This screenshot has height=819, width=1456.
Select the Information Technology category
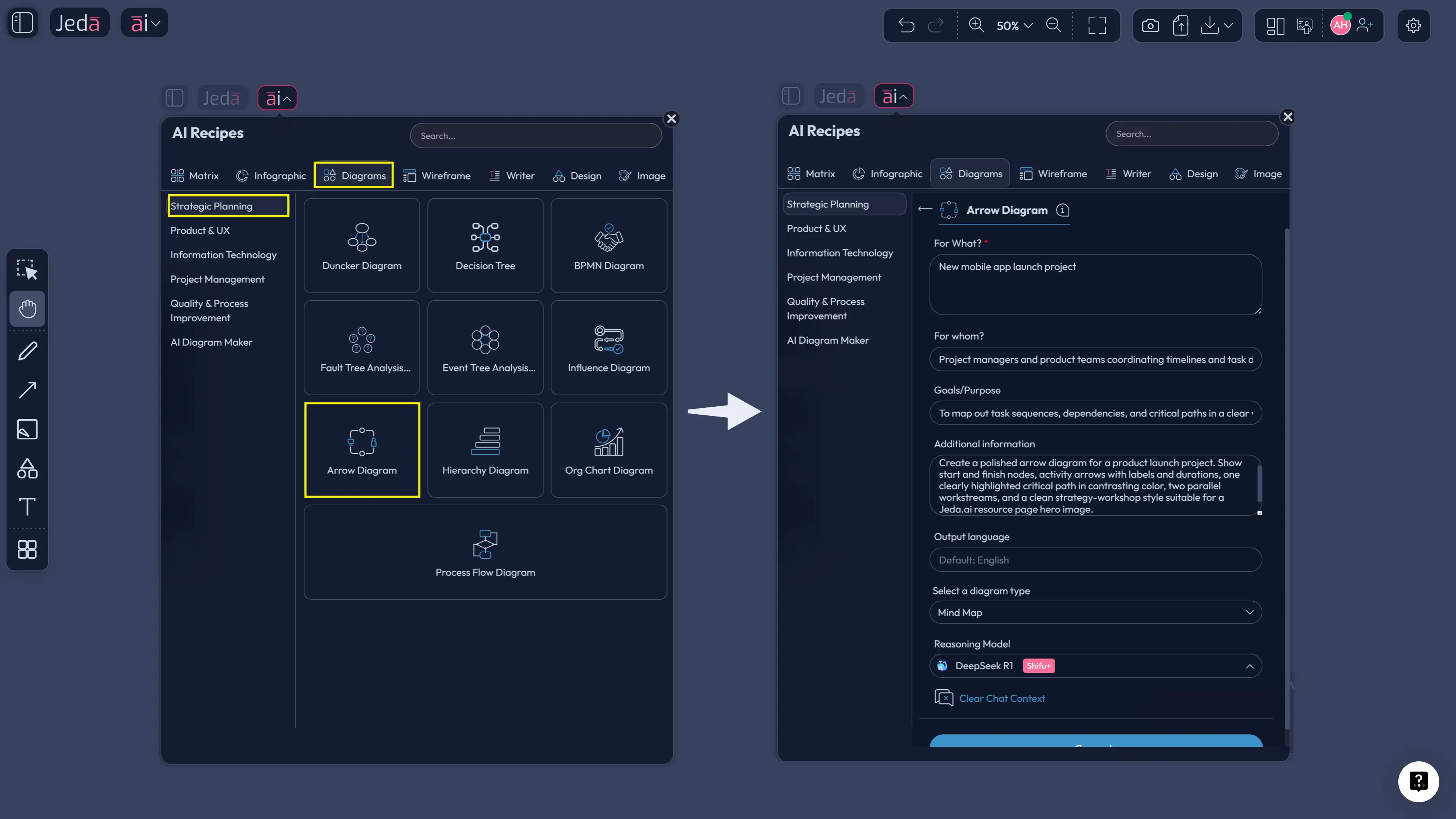pyautogui.click(x=223, y=255)
